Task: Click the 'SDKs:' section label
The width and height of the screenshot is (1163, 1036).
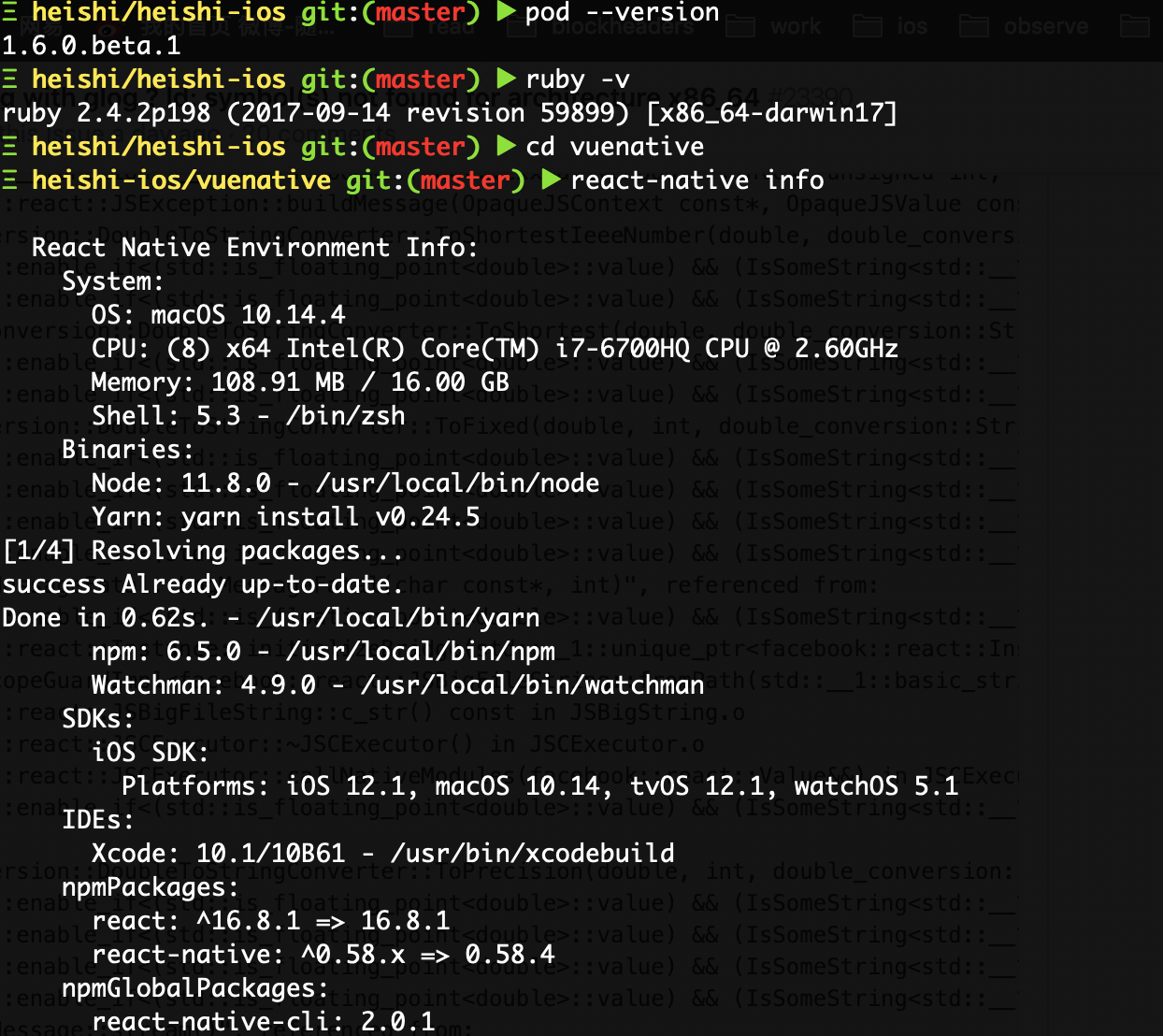Action: coord(98,719)
